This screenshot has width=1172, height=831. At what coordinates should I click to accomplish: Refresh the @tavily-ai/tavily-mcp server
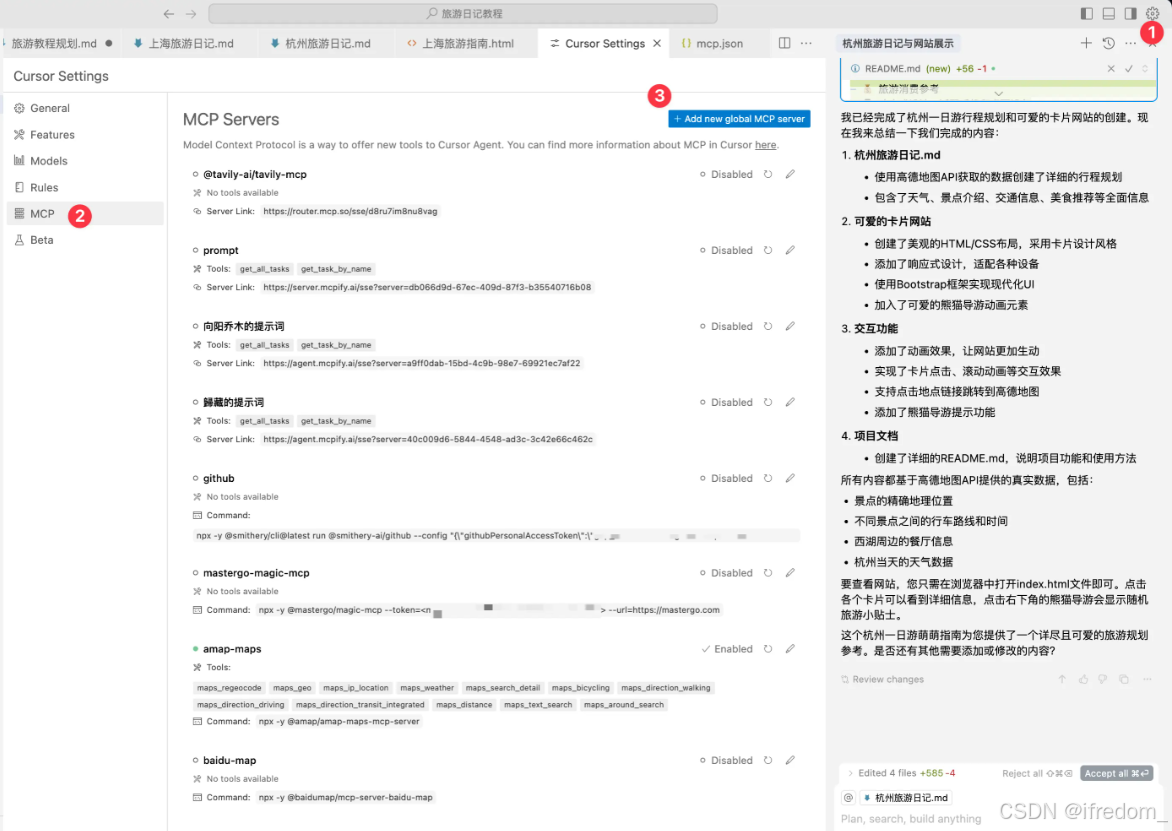[768, 174]
